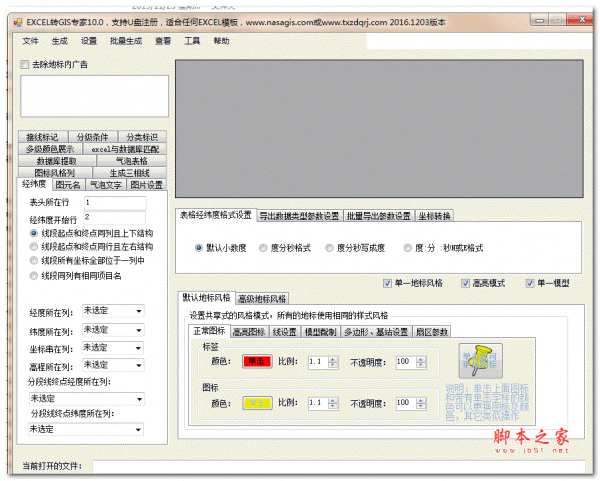
Task: Open the 高亮图标 tab
Action: click(249, 332)
